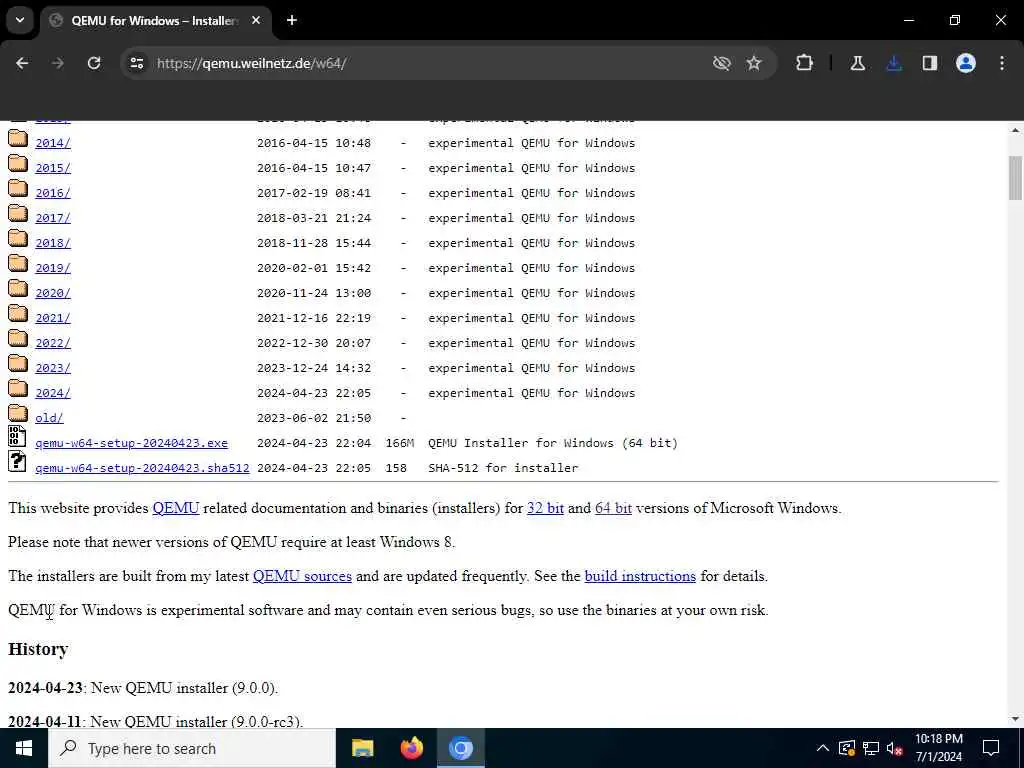Click the 166M size of setup exe
The image size is (1024, 768).
pyautogui.click(x=400, y=443)
